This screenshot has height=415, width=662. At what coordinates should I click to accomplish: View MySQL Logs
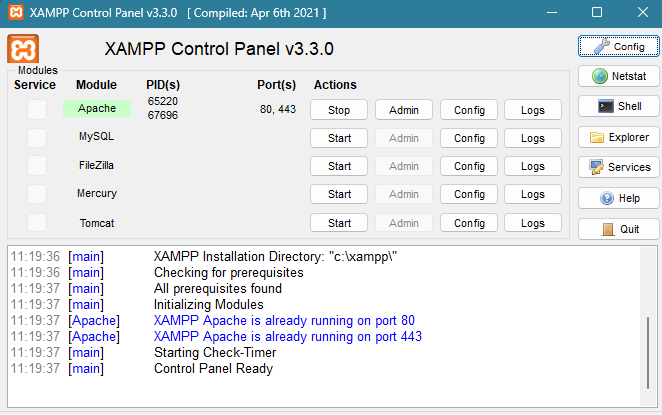click(533, 138)
